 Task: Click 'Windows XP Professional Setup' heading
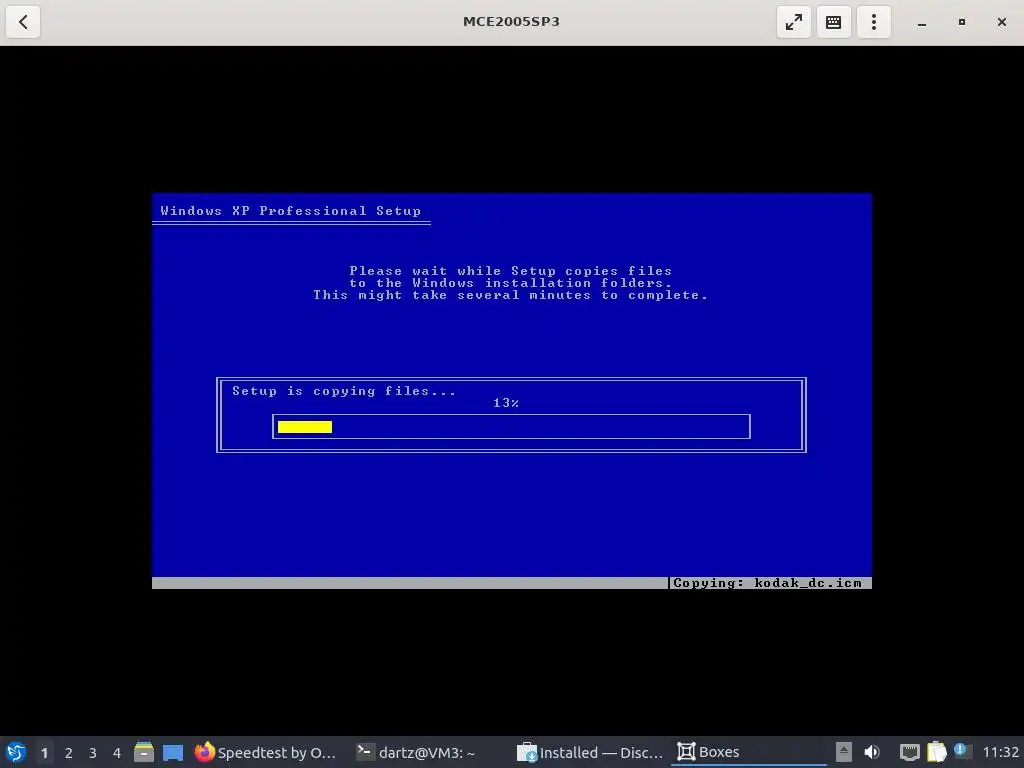tap(291, 211)
